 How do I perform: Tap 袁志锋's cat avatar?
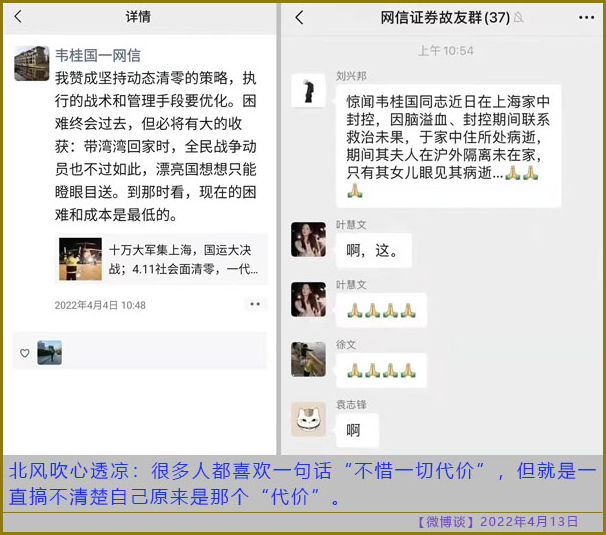[308, 419]
